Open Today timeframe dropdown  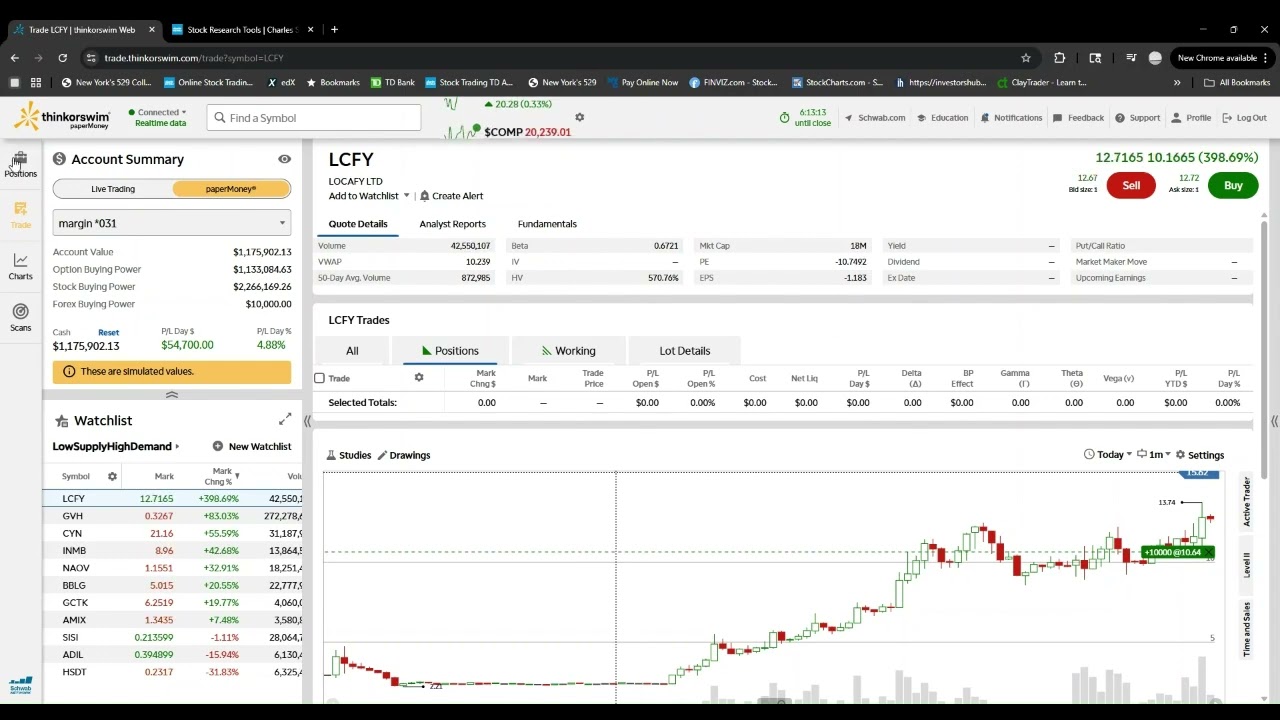pyautogui.click(x=1108, y=455)
